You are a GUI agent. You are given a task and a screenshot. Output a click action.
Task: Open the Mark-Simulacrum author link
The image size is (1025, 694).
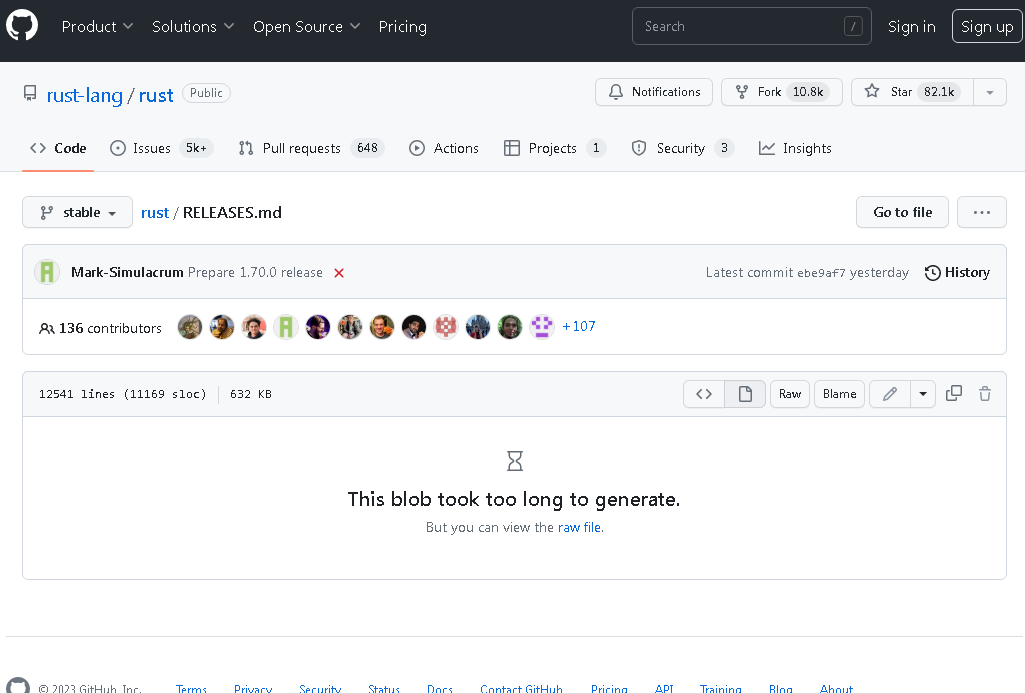click(127, 273)
